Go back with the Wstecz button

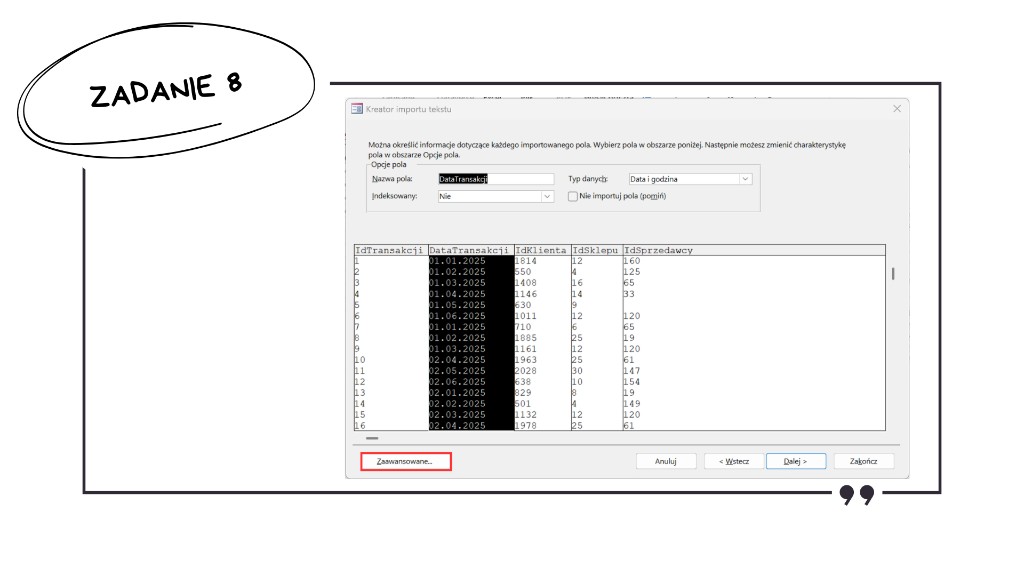(733, 461)
